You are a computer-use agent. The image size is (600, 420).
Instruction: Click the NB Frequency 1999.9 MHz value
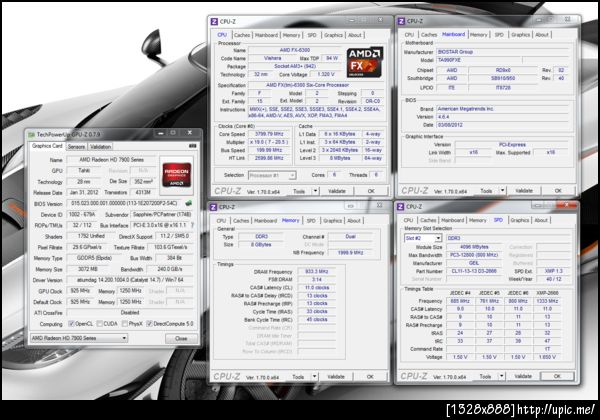(x=350, y=252)
